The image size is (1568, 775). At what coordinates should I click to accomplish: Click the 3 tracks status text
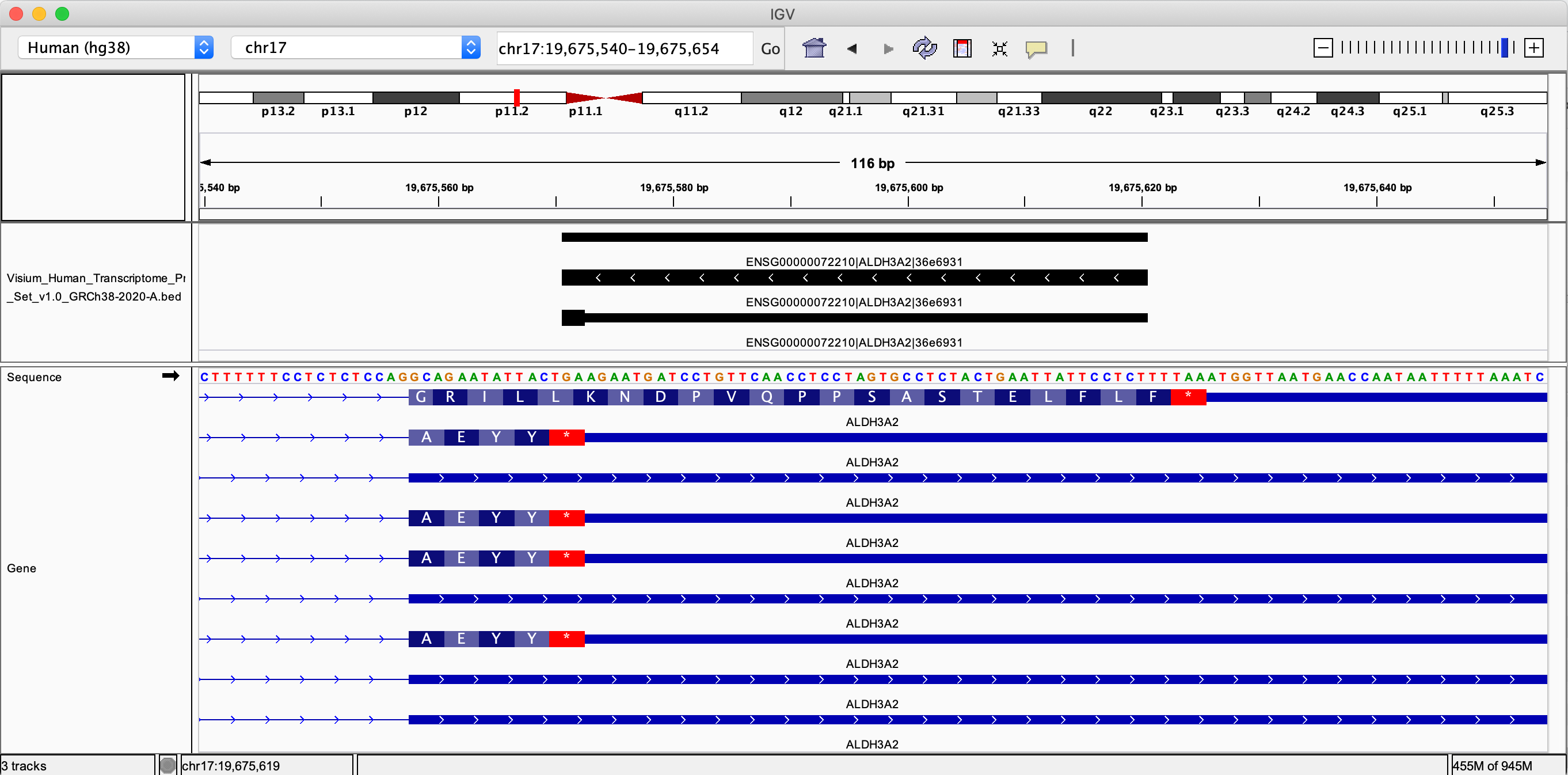tap(24, 765)
